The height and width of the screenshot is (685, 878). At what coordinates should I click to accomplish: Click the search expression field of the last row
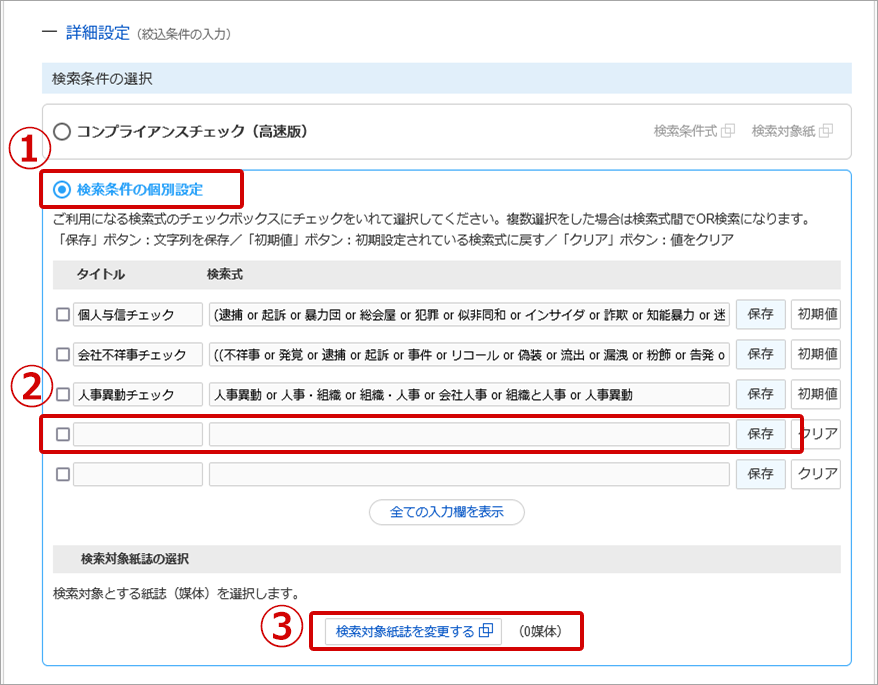pyautogui.click(x=469, y=475)
